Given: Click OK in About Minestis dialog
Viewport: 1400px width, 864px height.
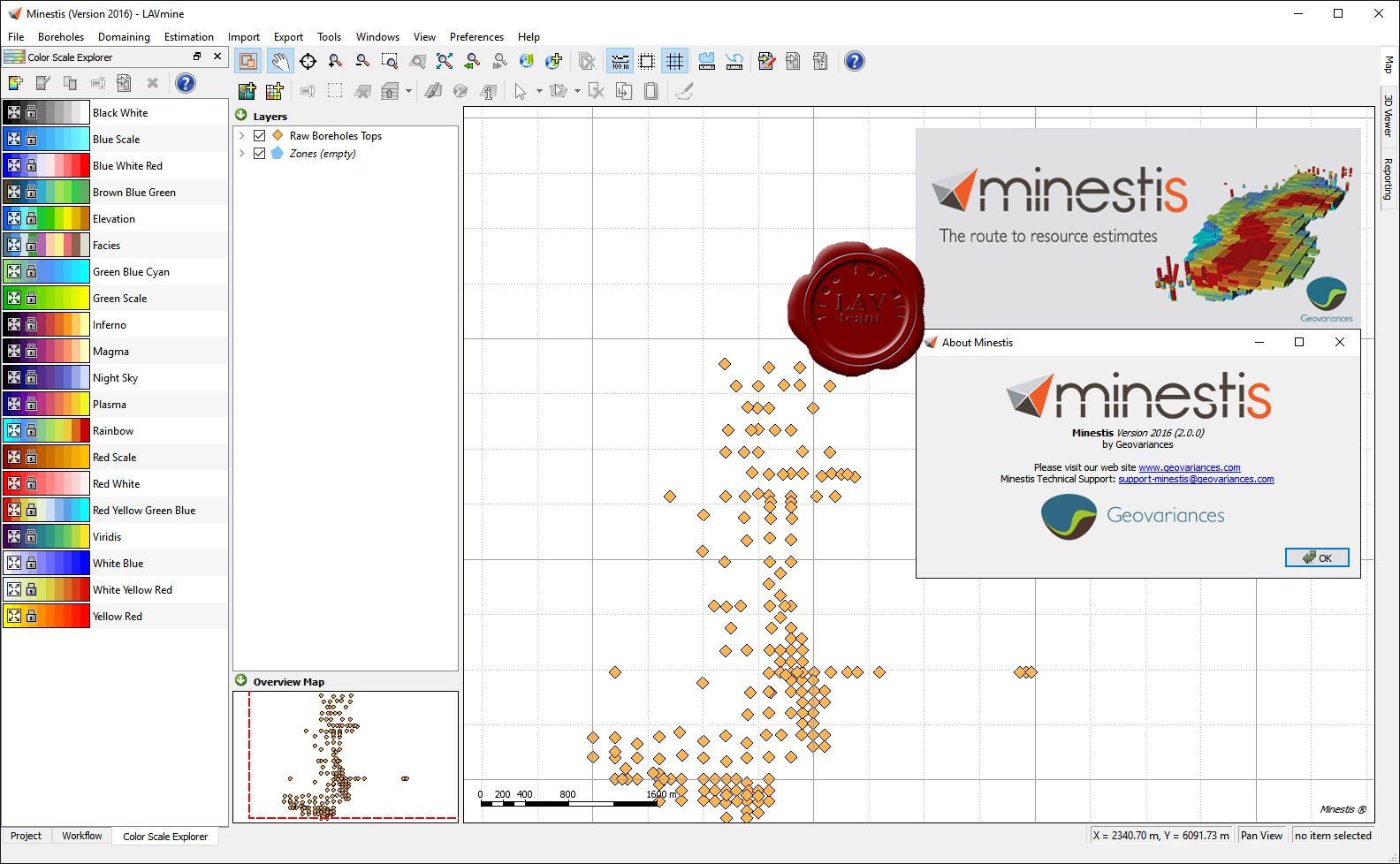Looking at the screenshot, I should (x=1317, y=557).
